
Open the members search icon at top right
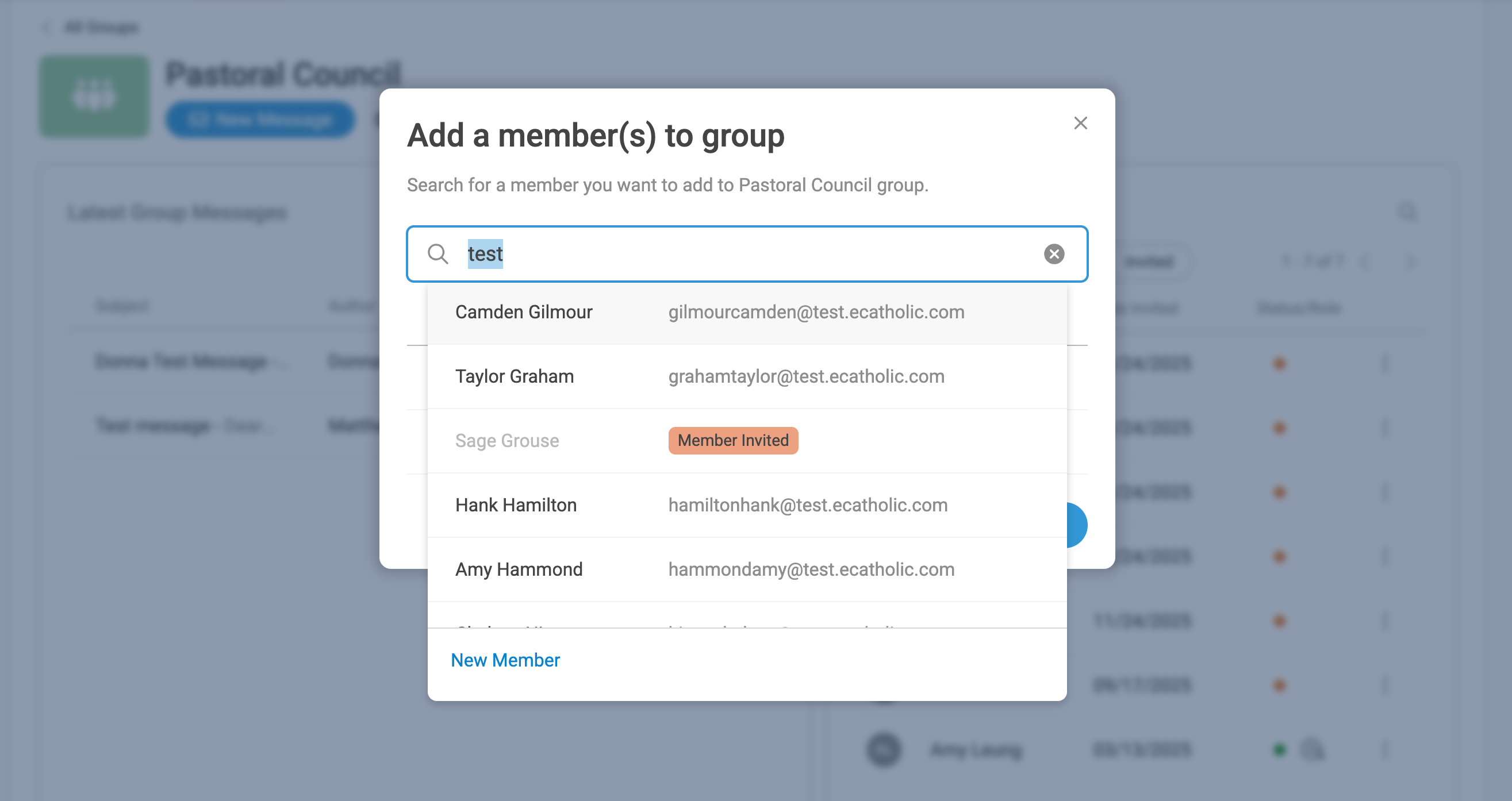1407,212
